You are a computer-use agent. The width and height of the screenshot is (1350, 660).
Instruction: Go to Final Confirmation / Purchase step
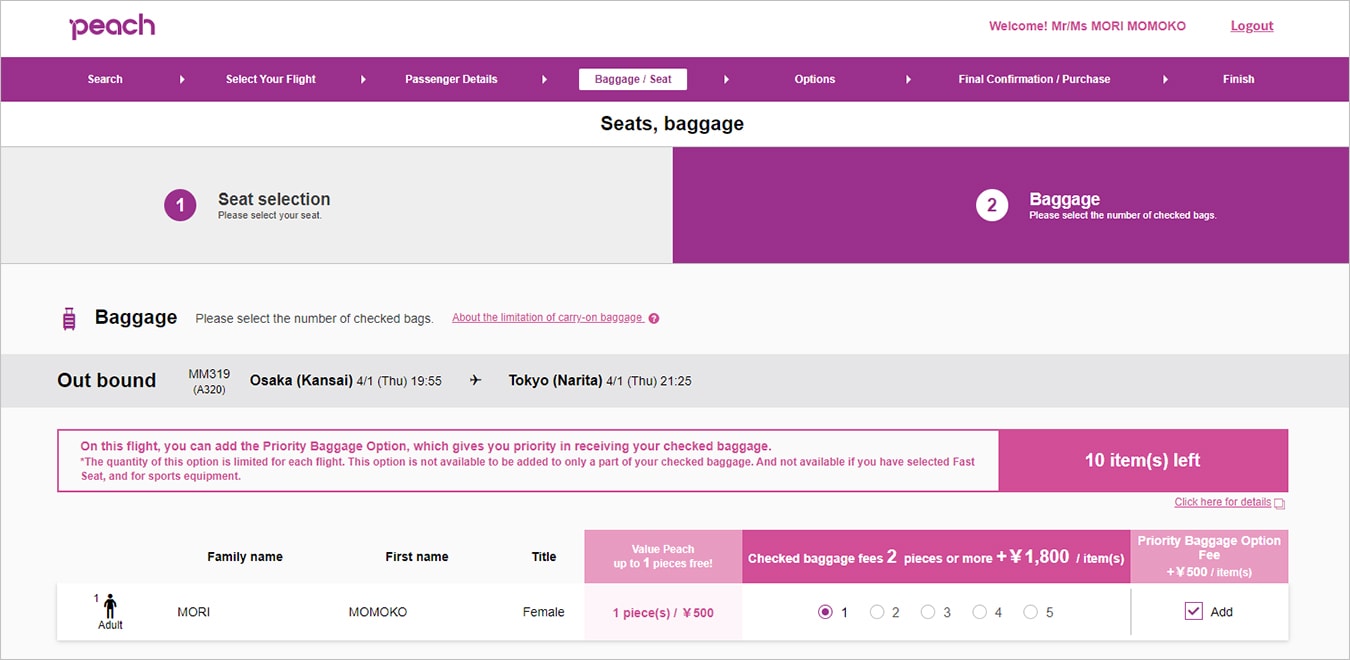(1034, 79)
